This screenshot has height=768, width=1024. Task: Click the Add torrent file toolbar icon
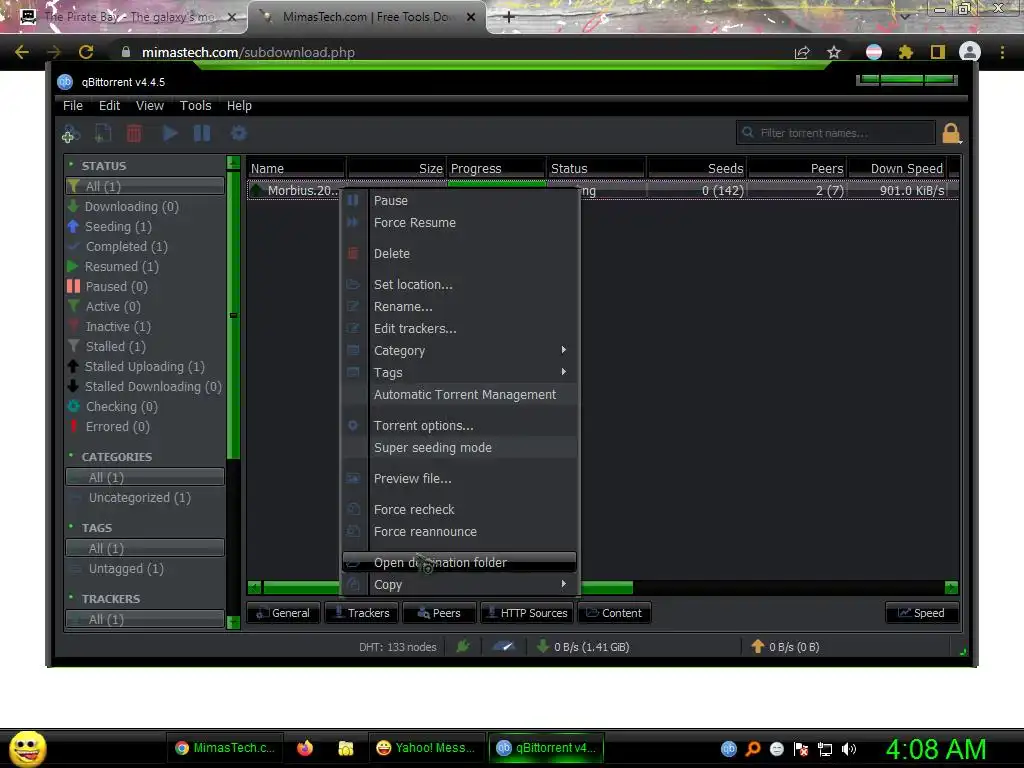click(103, 133)
